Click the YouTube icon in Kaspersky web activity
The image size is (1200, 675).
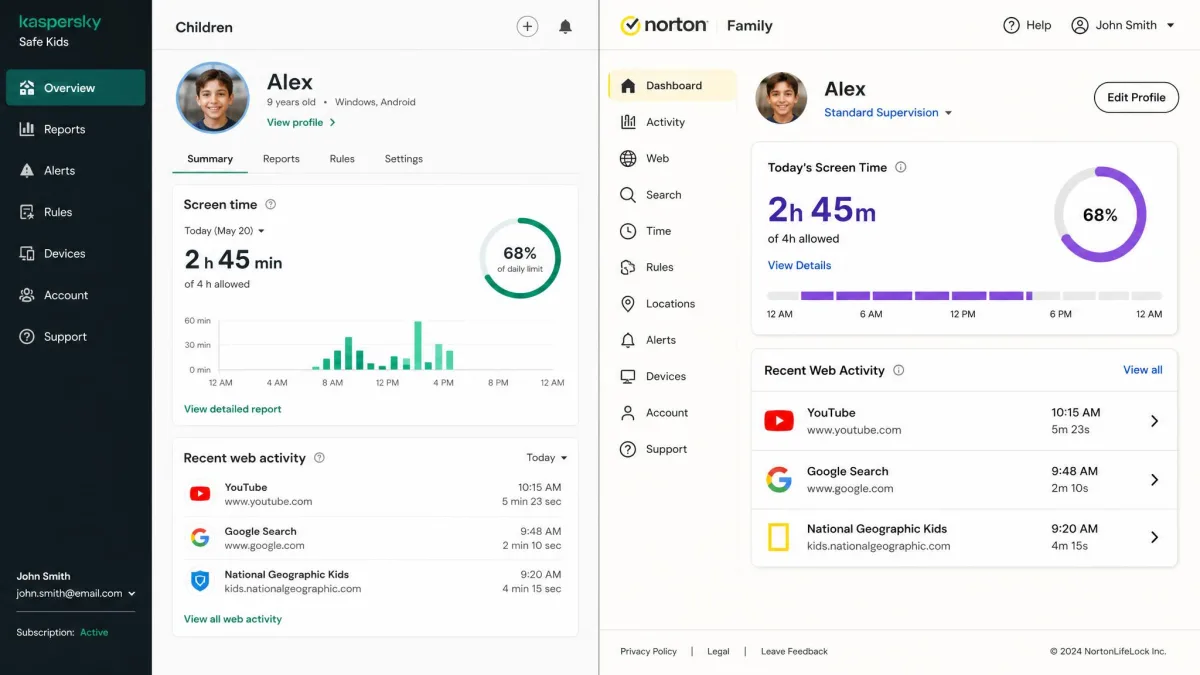[x=200, y=494]
